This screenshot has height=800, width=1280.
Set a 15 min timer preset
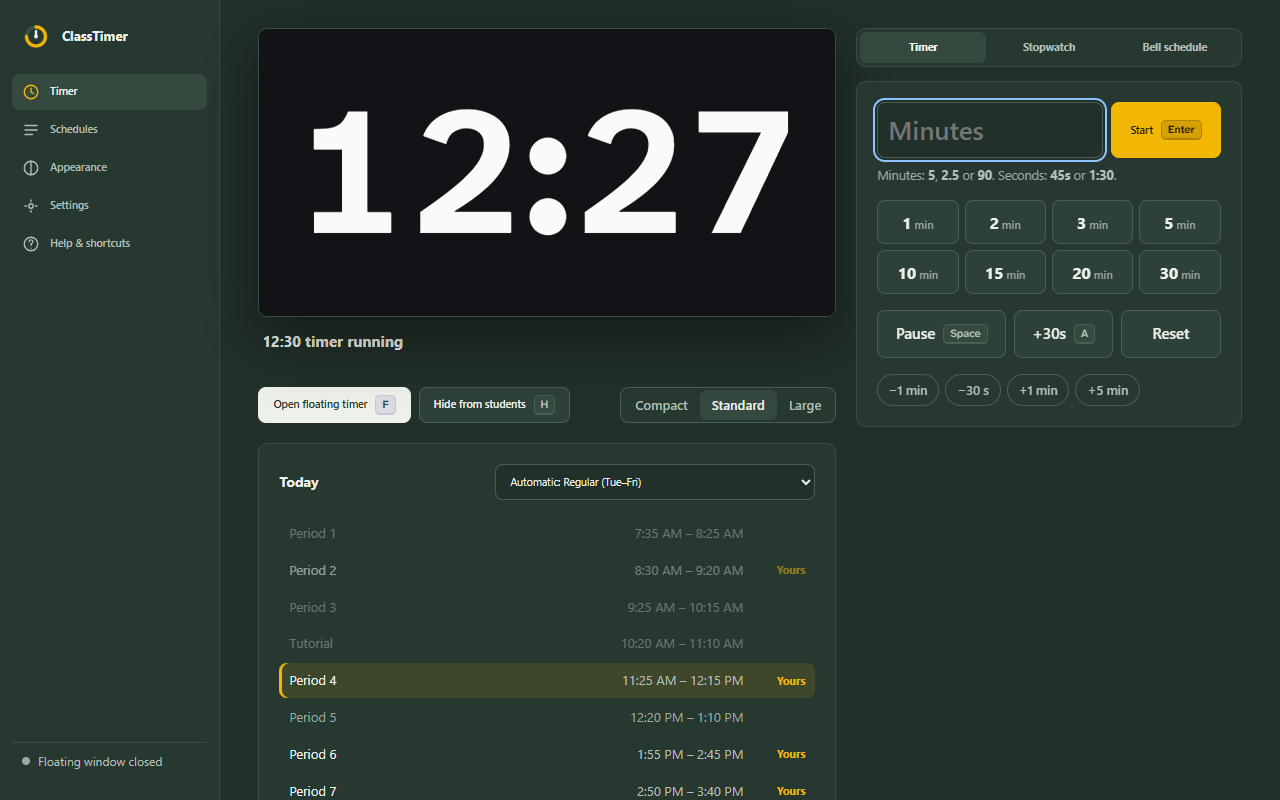pos(1005,272)
